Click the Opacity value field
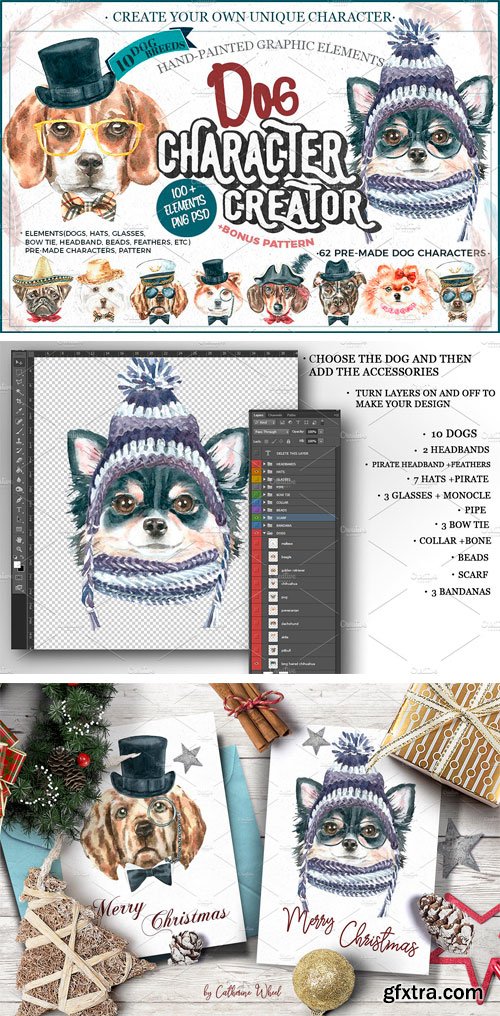The height and width of the screenshot is (1016, 500). tap(312, 432)
